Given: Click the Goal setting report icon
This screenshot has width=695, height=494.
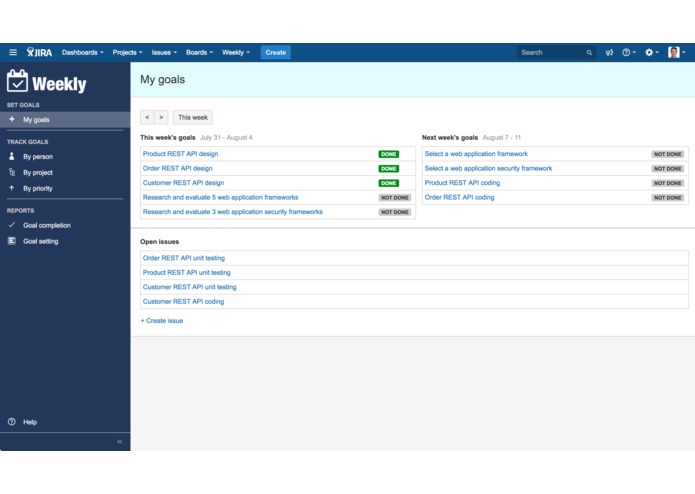Looking at the screenshot, I should point(12,241).
